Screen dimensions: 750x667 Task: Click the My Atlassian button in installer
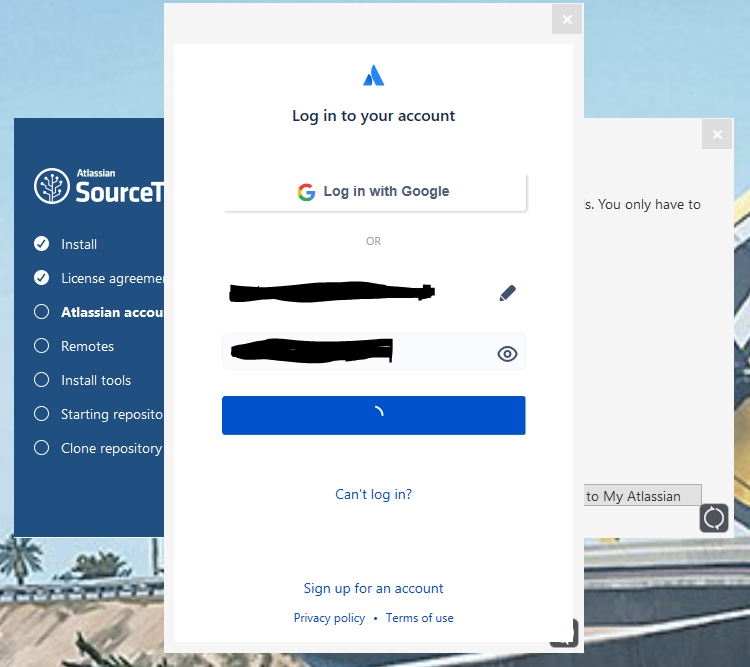643,496
